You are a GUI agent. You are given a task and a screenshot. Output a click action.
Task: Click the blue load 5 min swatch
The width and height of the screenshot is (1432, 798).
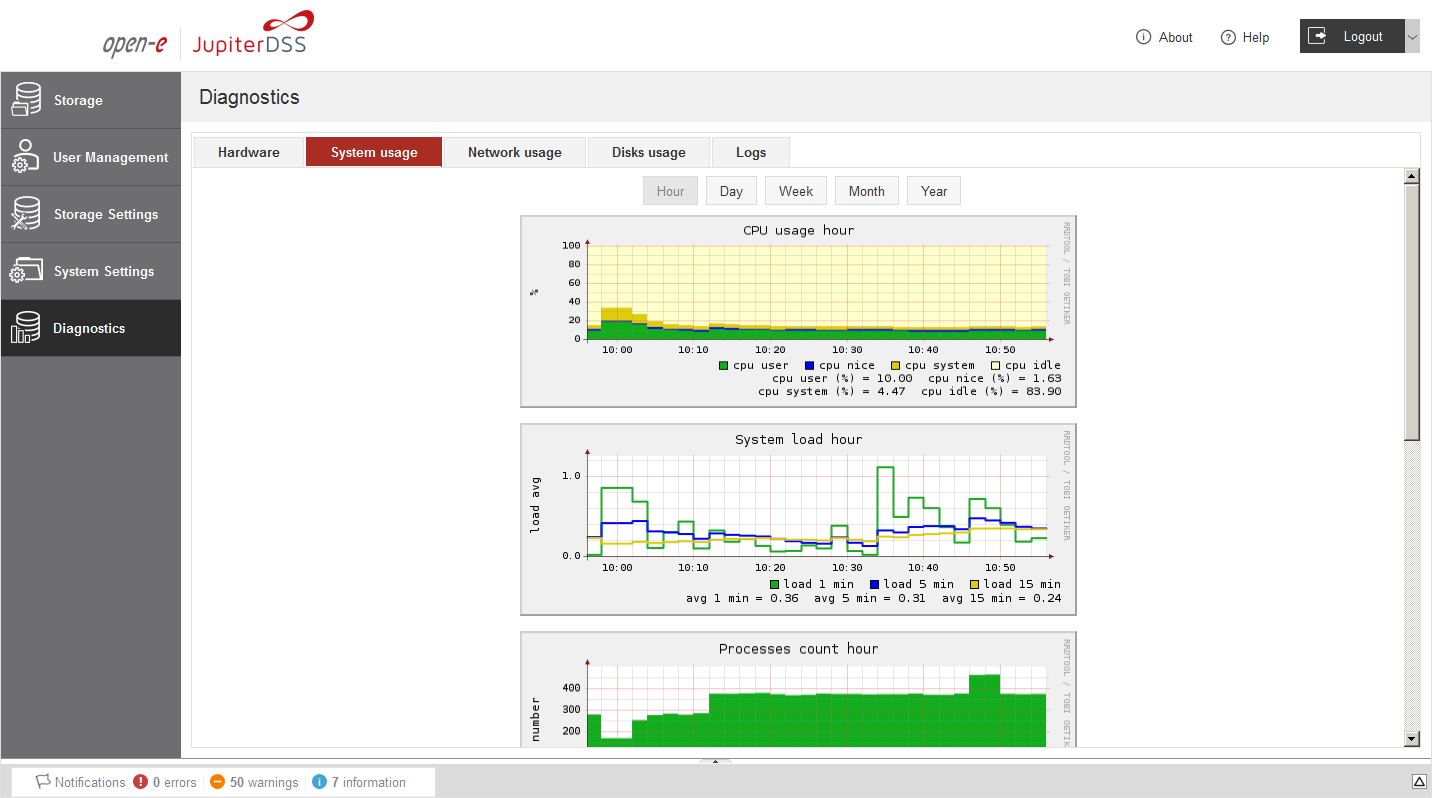coord(874,584)
